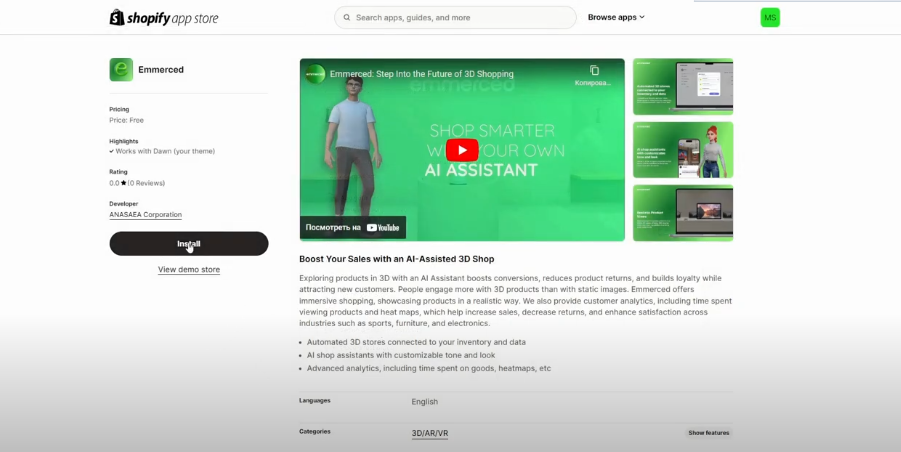Open the third thumbnail with product store
This screenshot has height=452, width=901.
click(x=683, y=213)
